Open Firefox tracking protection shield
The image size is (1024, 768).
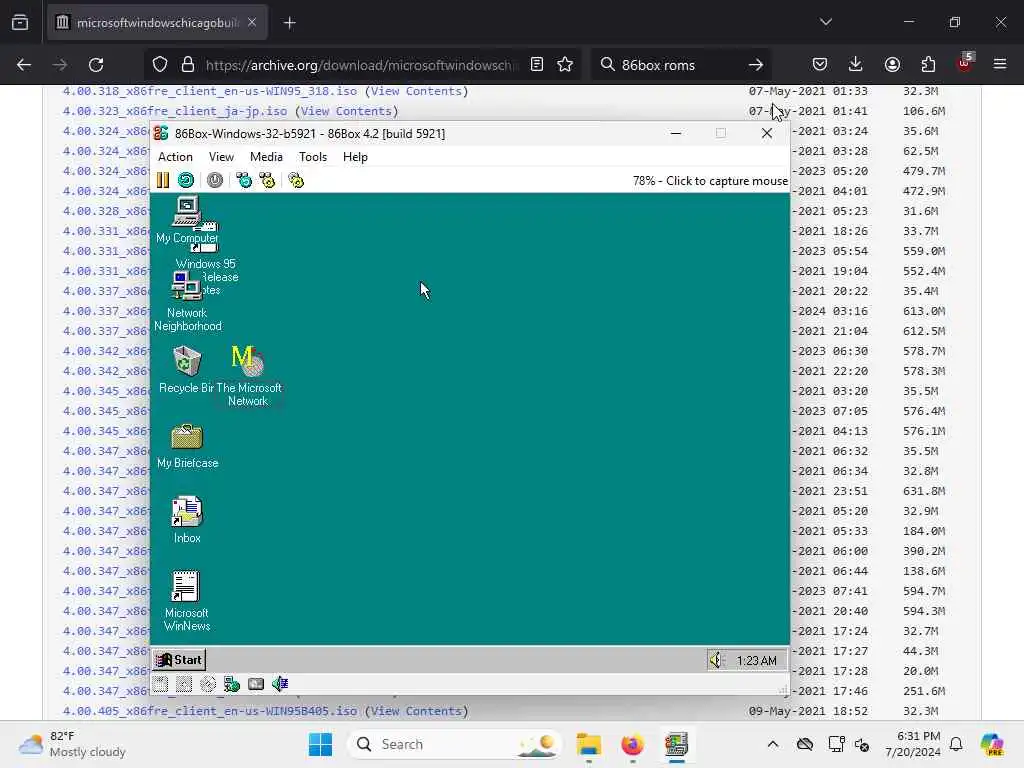(160, 65)
